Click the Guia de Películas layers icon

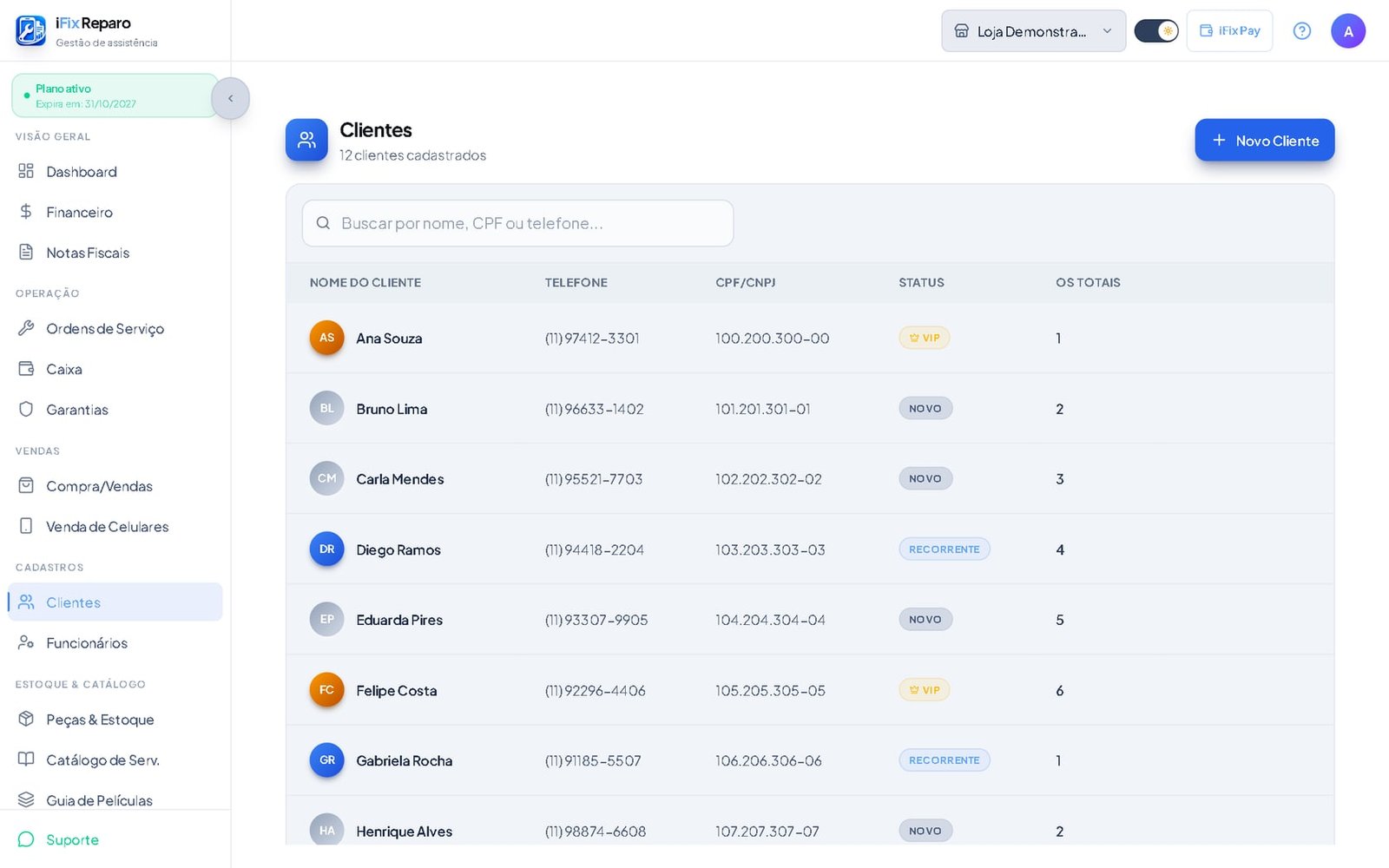pos(26,799)
